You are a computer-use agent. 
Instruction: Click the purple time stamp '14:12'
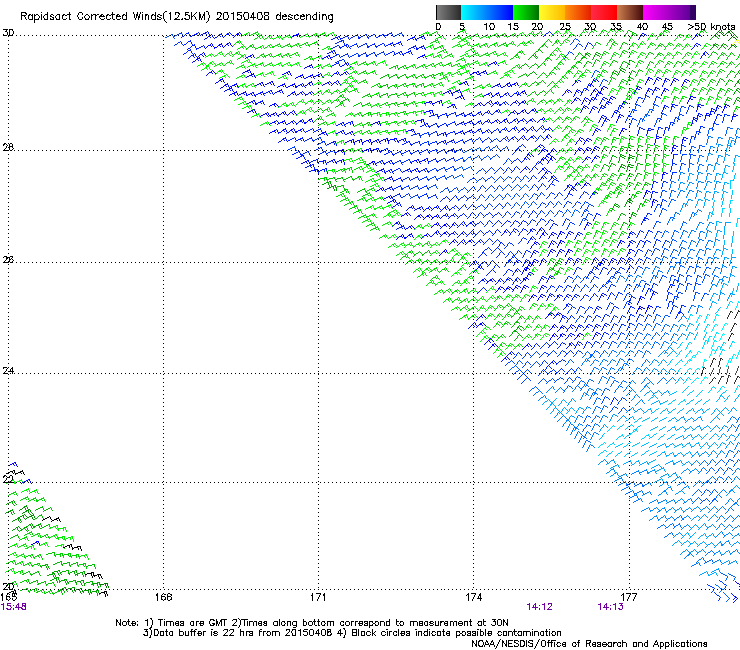pyautogui.click(x=539, y=607)
